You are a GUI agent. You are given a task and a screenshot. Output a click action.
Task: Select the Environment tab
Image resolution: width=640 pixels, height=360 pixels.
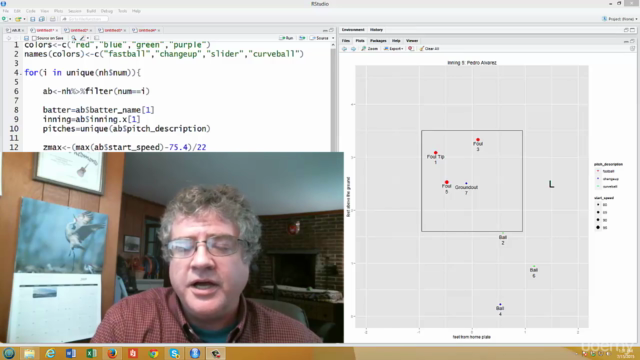353,30
